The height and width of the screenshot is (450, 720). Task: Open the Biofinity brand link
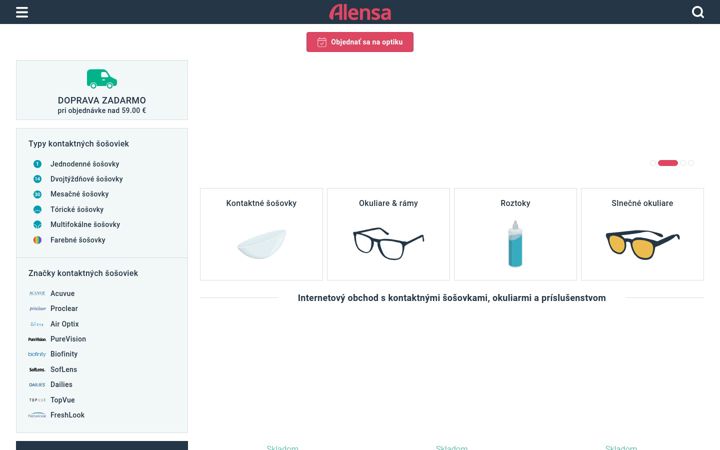tap(64, 354)
